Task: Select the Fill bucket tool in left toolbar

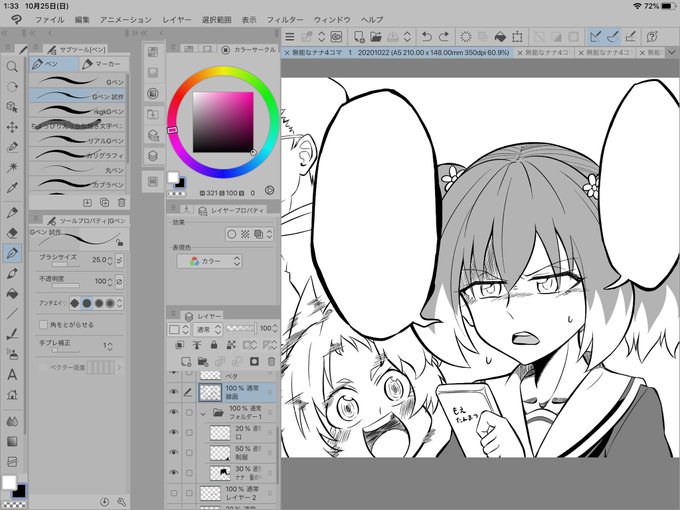Action: [12, 294]
